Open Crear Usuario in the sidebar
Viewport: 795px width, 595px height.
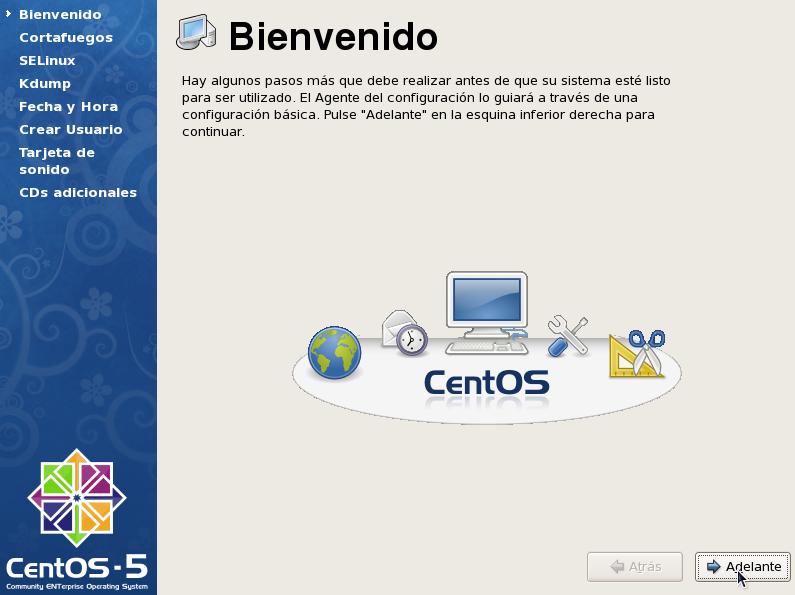(70, 130)
